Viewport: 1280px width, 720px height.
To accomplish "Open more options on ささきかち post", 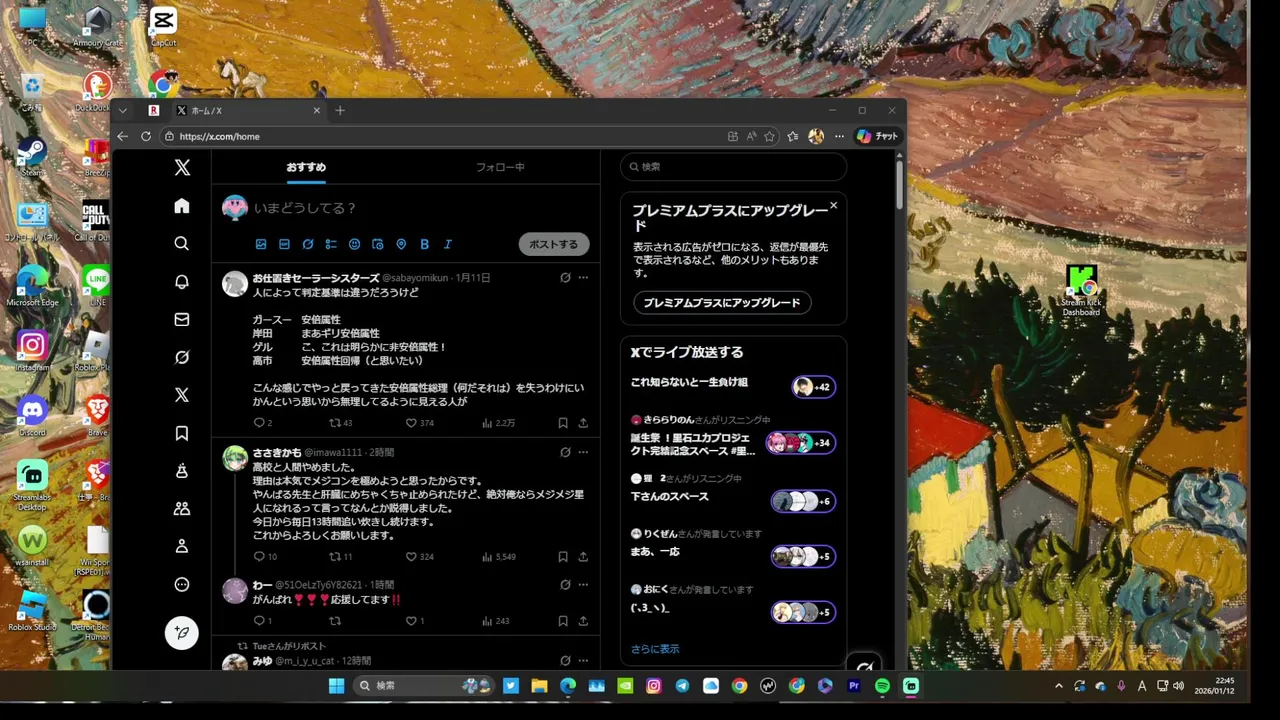I will 583,452.
